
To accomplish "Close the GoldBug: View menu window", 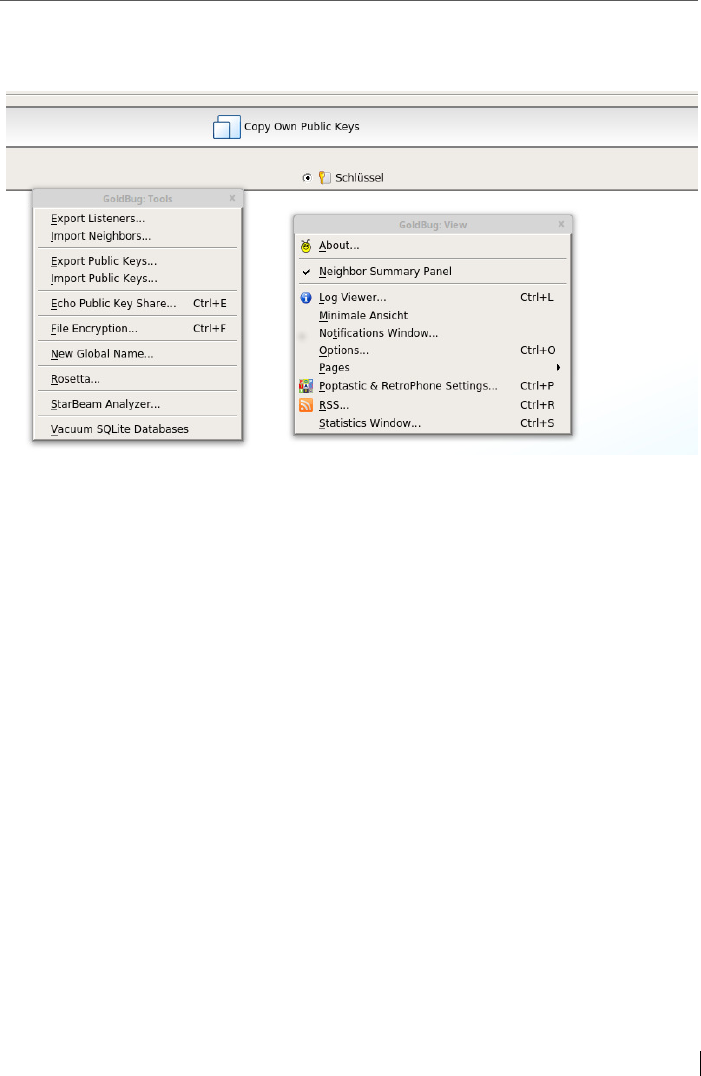I will [561, 224].
